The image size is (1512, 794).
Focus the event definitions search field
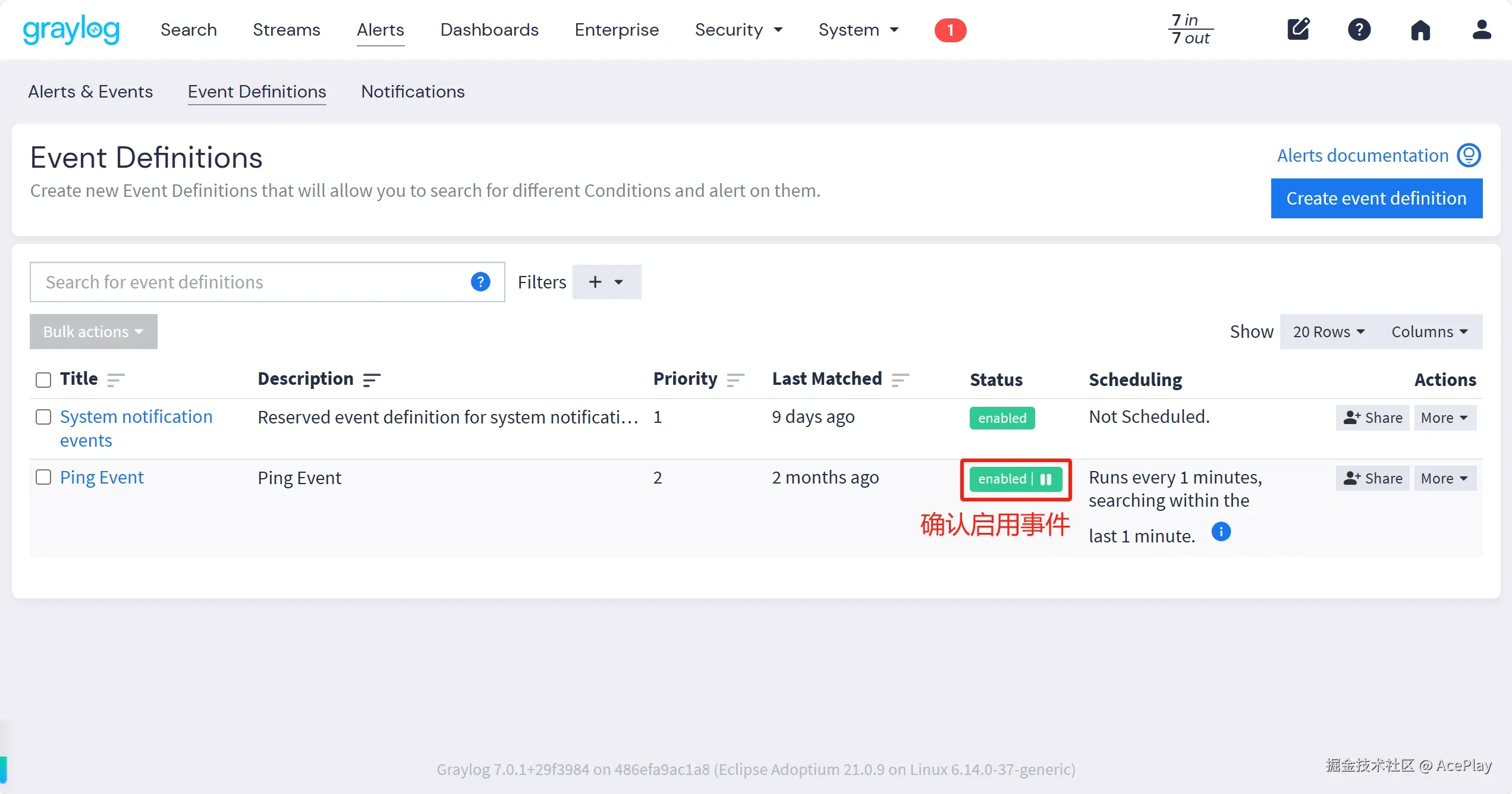pyautogui.click(x=250, y=282)
